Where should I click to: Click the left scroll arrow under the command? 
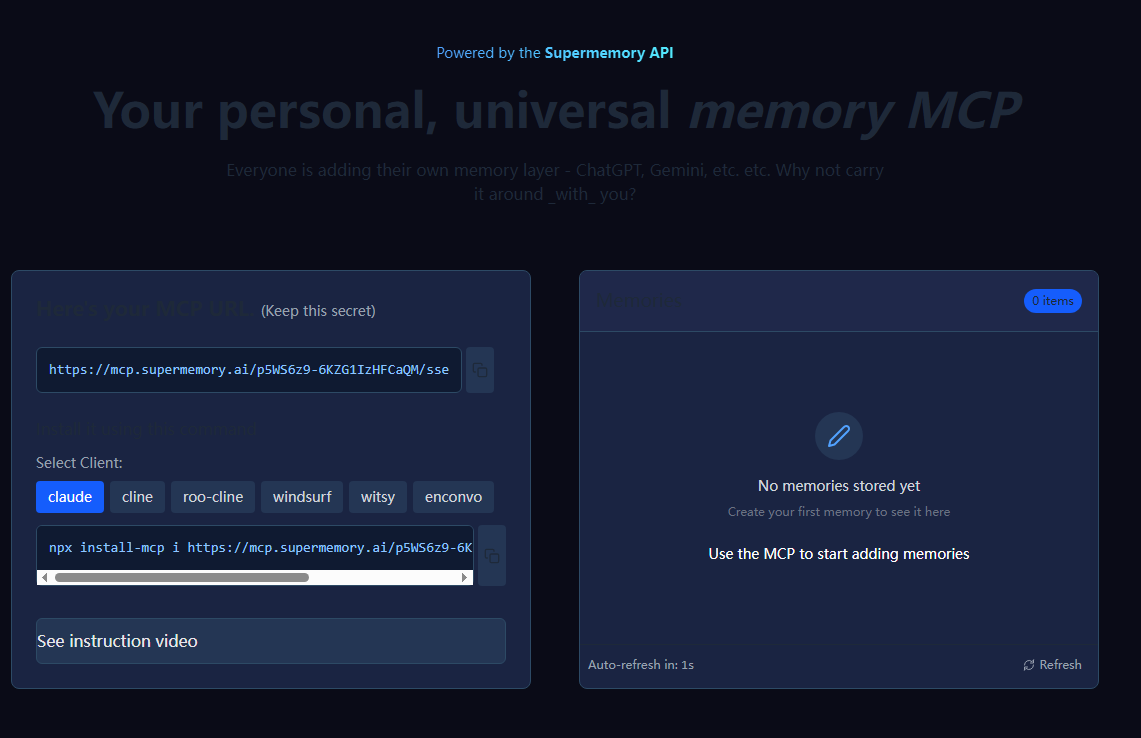tap(43, 577)
